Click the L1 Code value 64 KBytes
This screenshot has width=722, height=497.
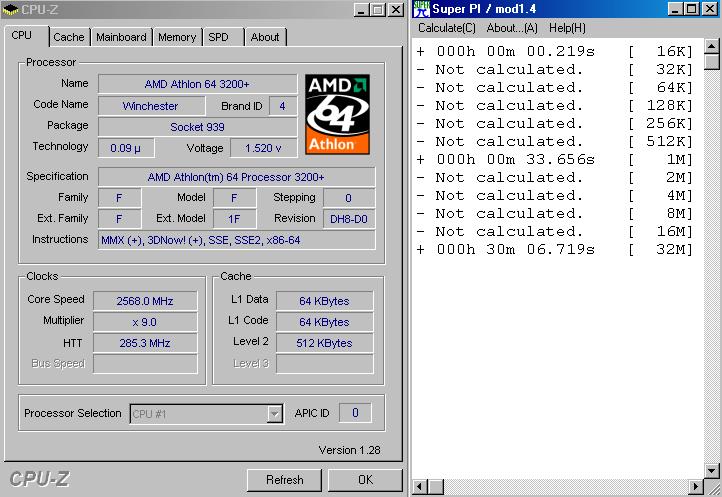(324, 322)
